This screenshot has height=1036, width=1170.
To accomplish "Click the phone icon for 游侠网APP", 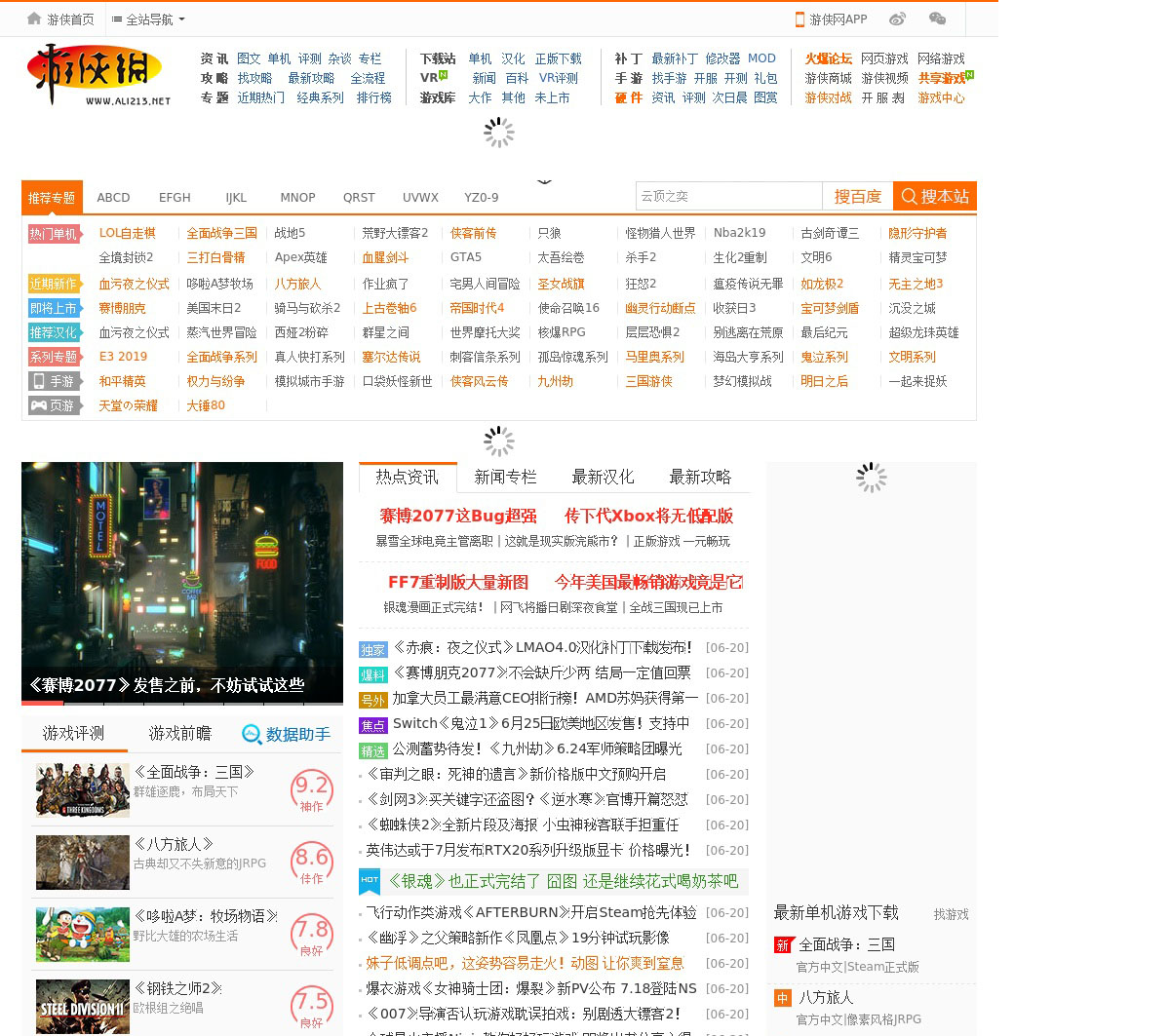I will 799,19.
